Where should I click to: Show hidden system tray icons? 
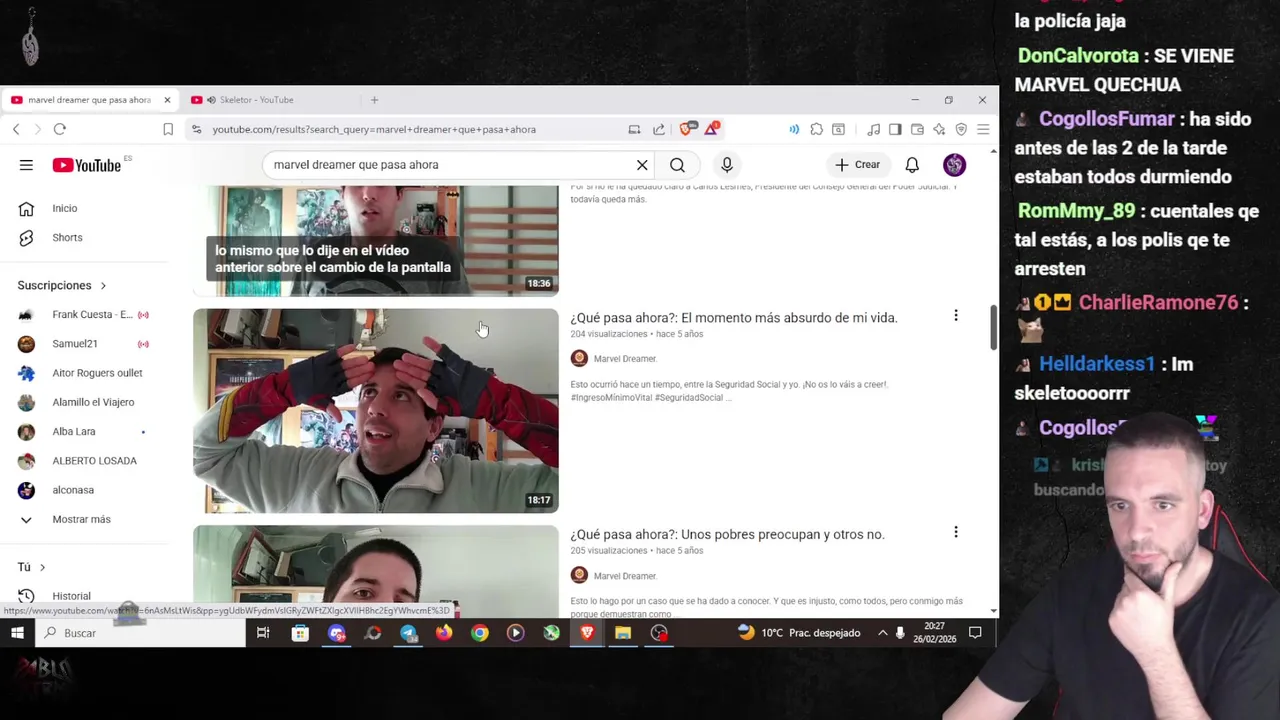(x=882, y=633)
